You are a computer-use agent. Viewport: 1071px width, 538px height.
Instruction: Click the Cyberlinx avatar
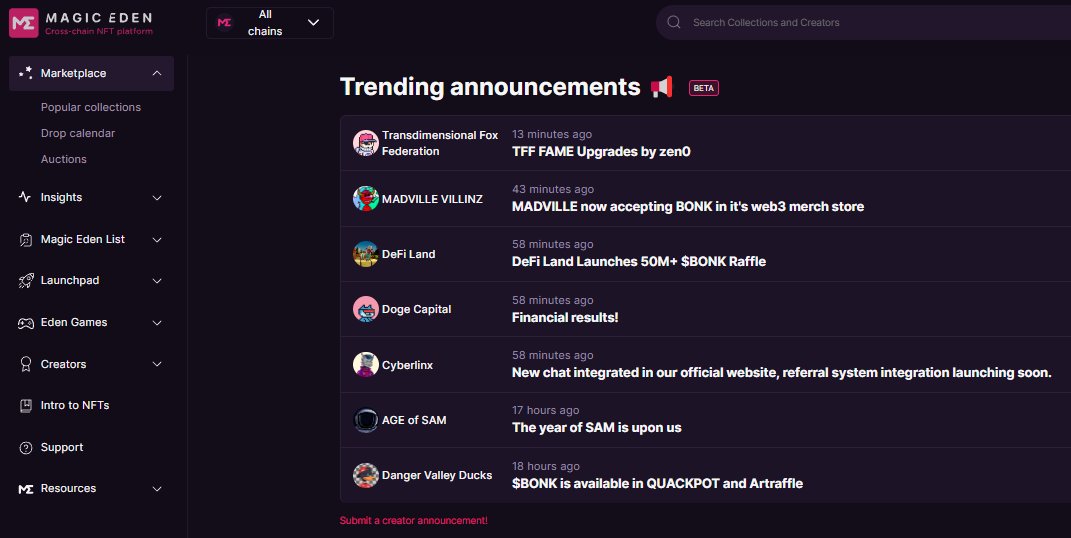pyautogui.click(x=365, y=365)
